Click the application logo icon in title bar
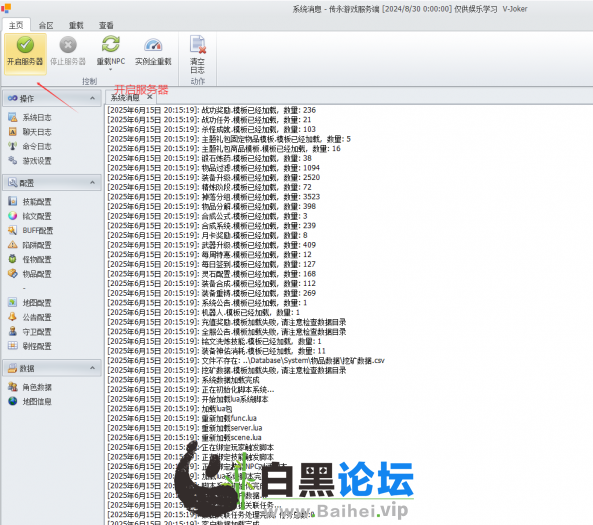Viewport: 593px width, 525px height. (x=6, y=8)
